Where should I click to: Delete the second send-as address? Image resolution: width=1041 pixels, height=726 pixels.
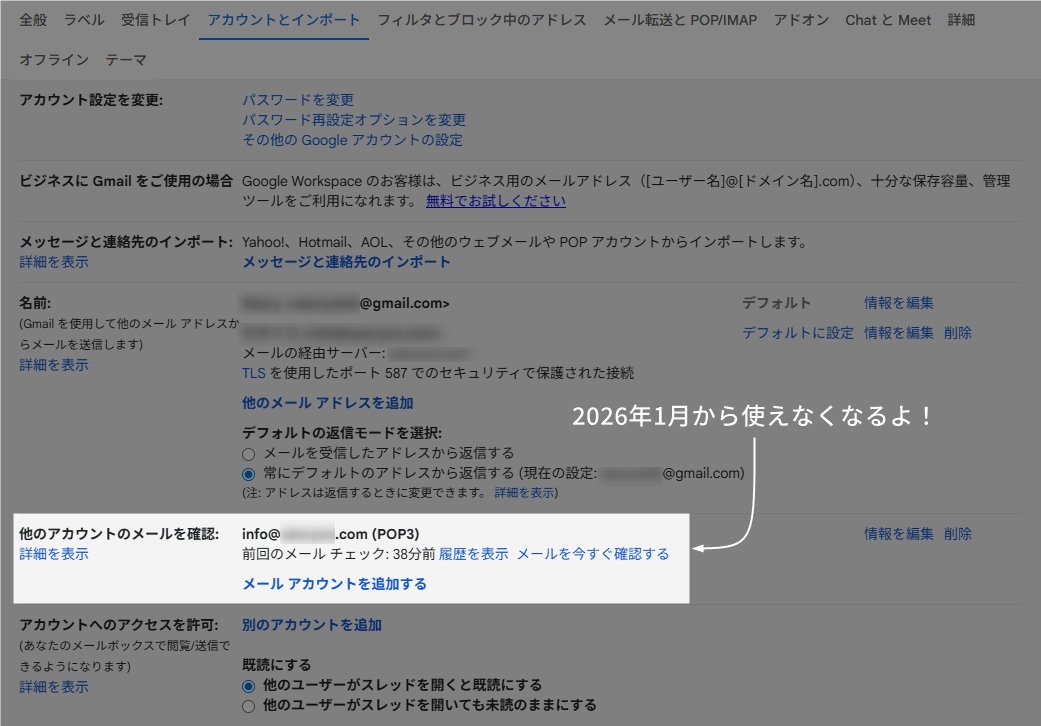(x=957, y=332)
